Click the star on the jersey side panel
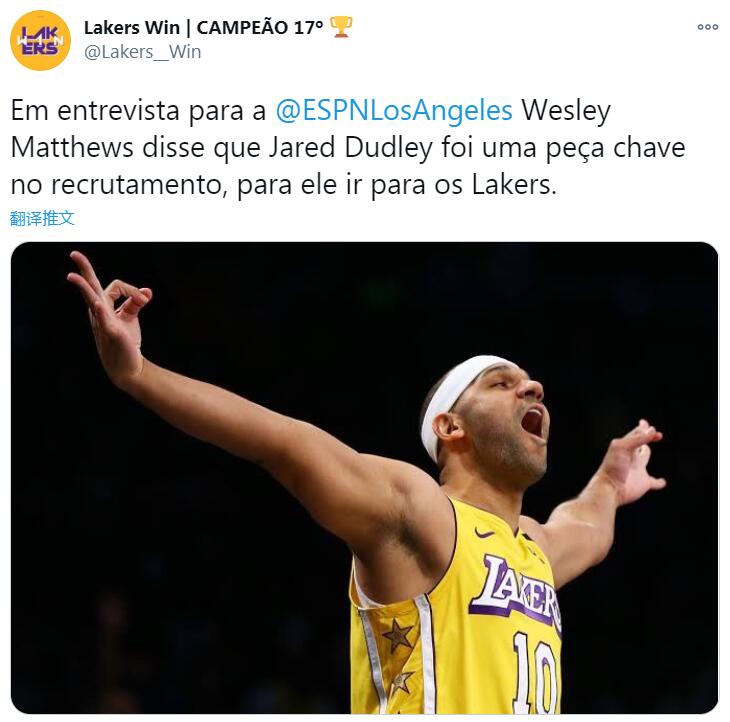 [397, 636]
